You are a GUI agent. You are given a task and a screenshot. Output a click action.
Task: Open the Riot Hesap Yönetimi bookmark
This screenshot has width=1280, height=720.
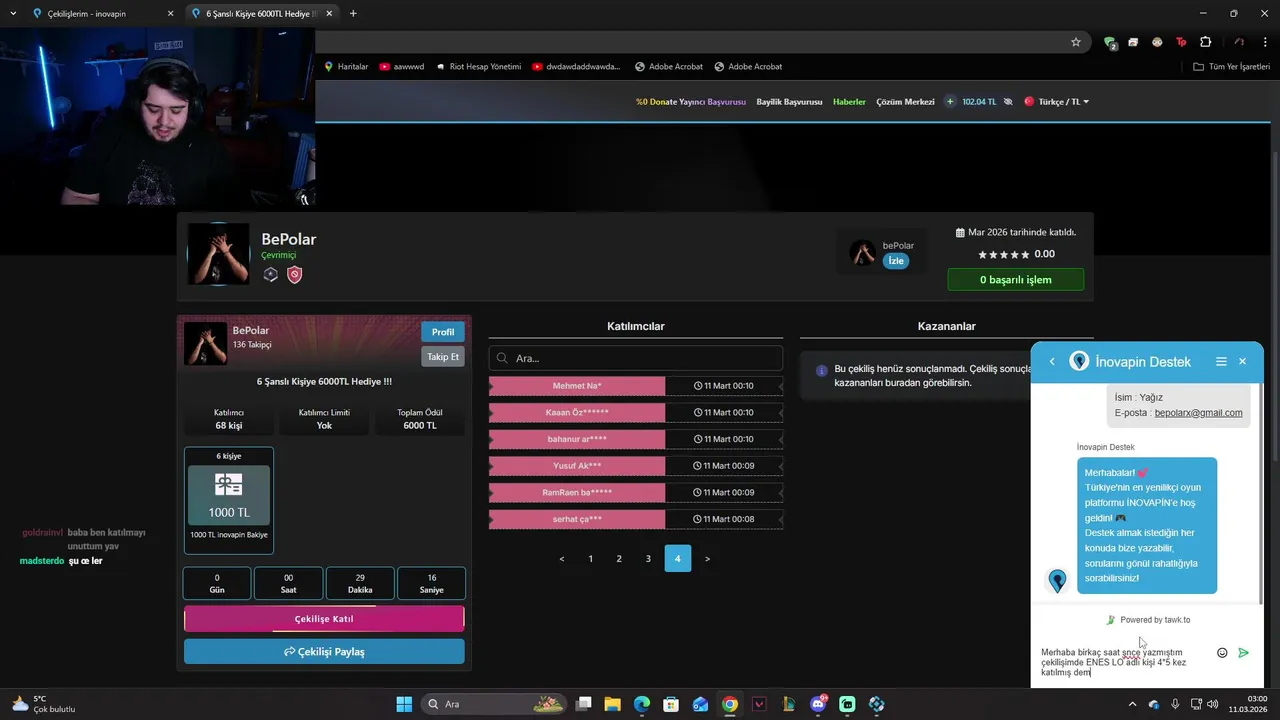tap(478, 67)
